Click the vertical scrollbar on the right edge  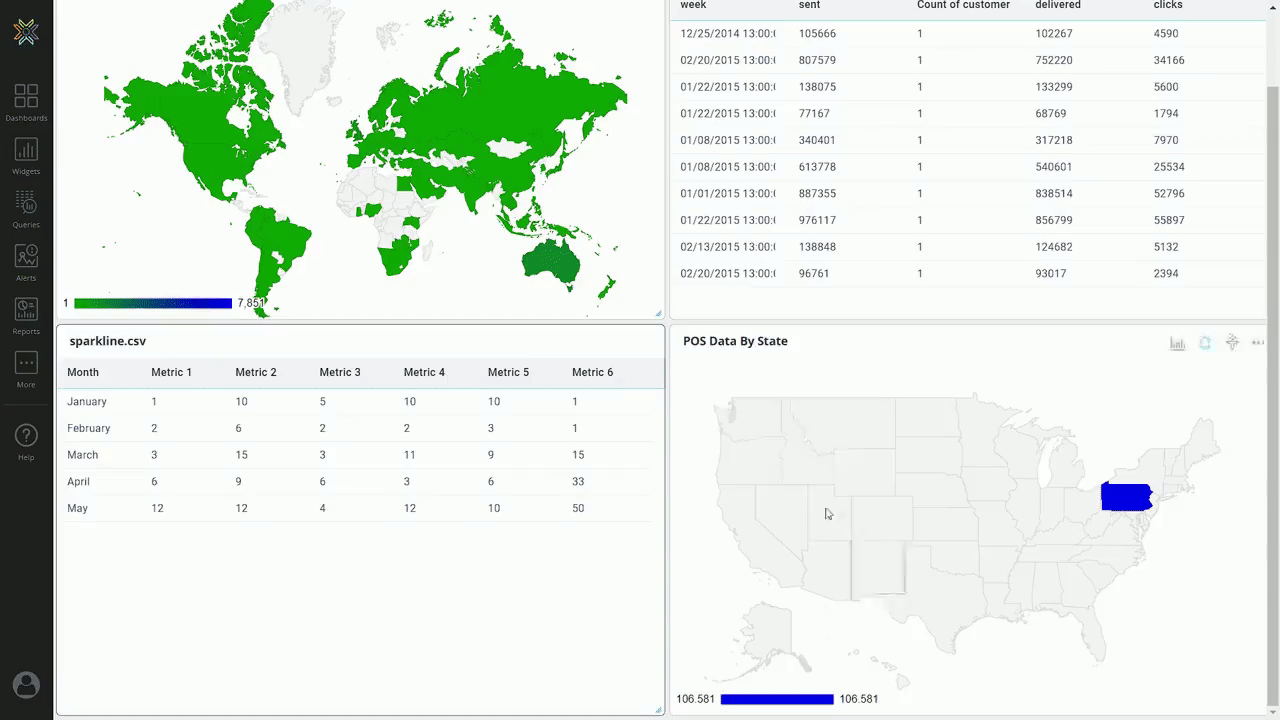pos(1273,300)
